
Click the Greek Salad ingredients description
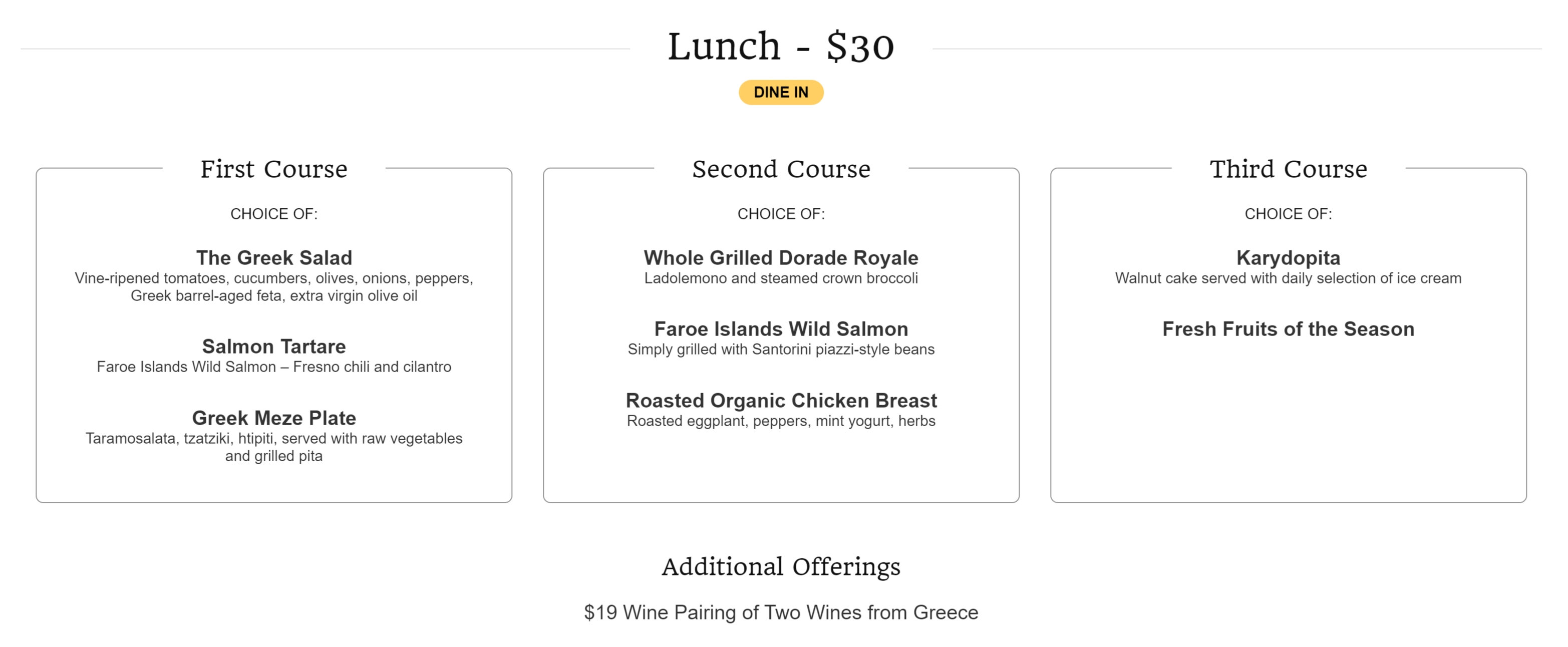coord(274,286)
